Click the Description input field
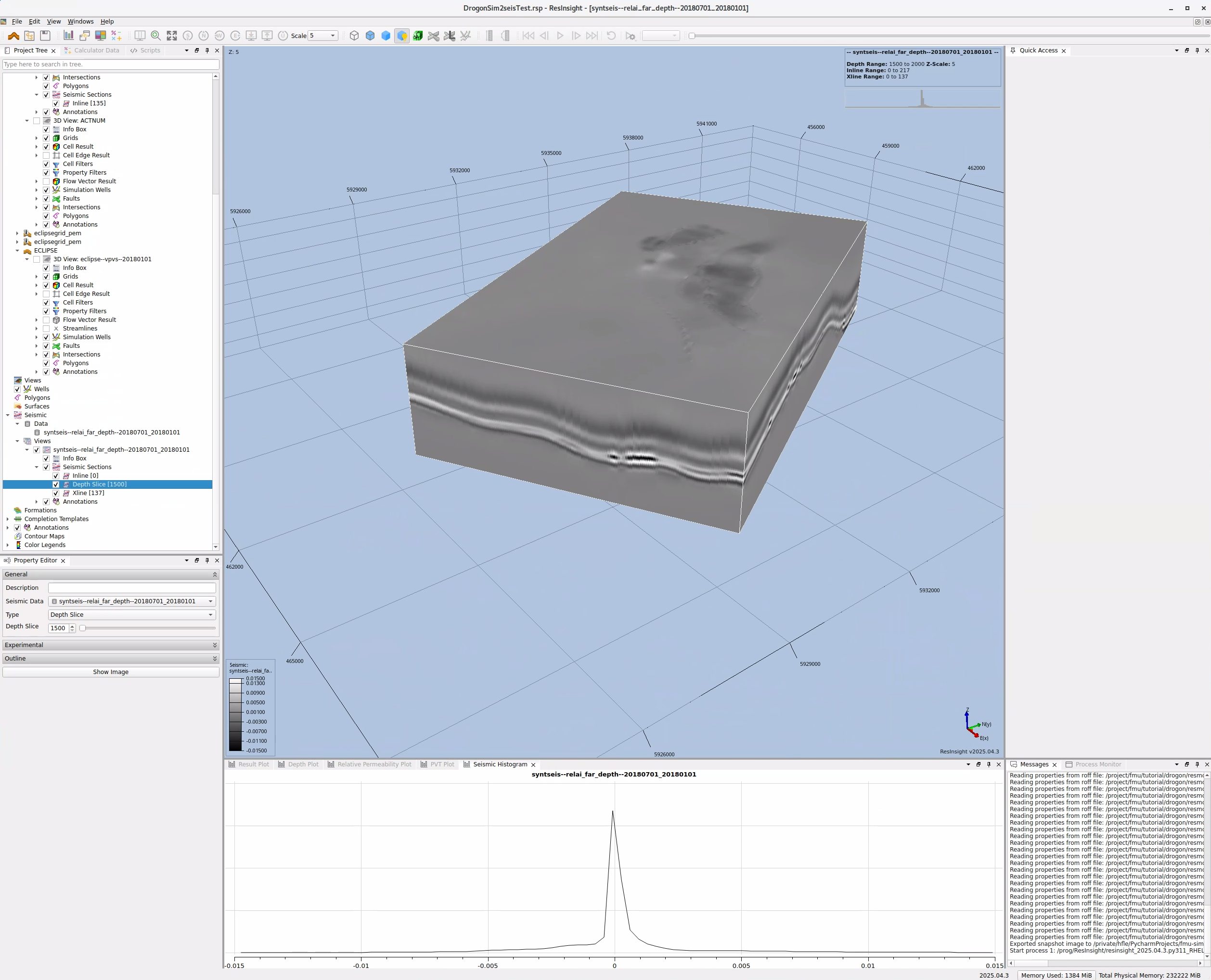Image resolution: width=1211 pixels, height=980 pixels. (x=132, y=587)
